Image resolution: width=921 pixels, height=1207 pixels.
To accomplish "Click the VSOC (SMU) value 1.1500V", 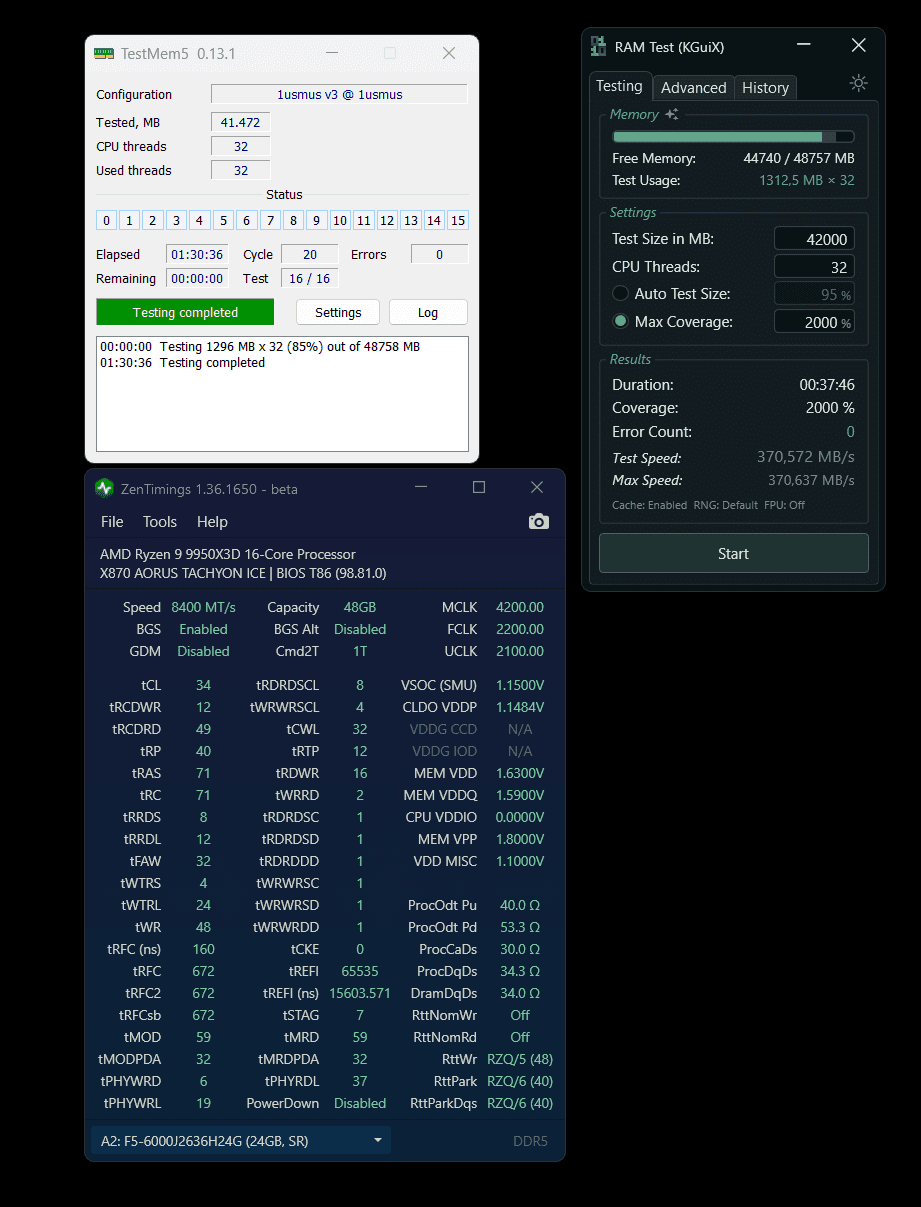I will point(520,685).
